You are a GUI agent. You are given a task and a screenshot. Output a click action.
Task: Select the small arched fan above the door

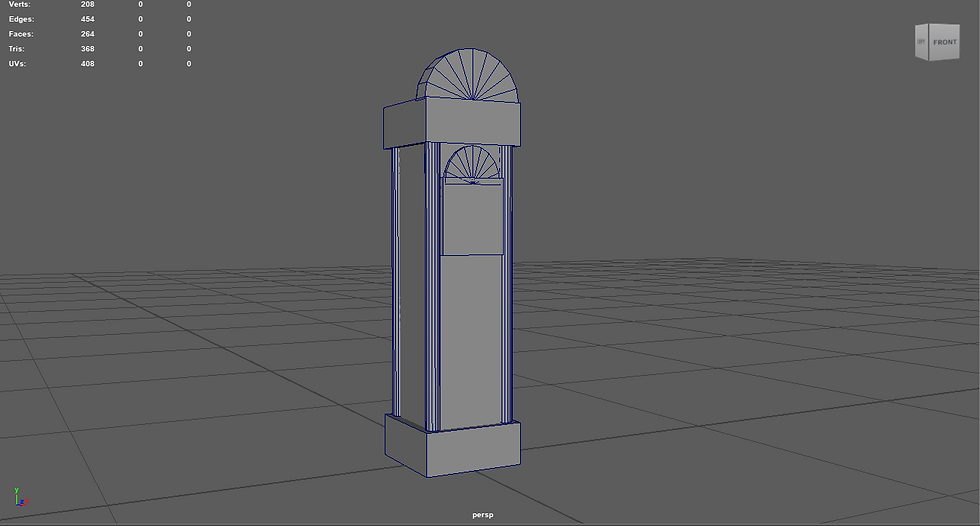[471, 164]
